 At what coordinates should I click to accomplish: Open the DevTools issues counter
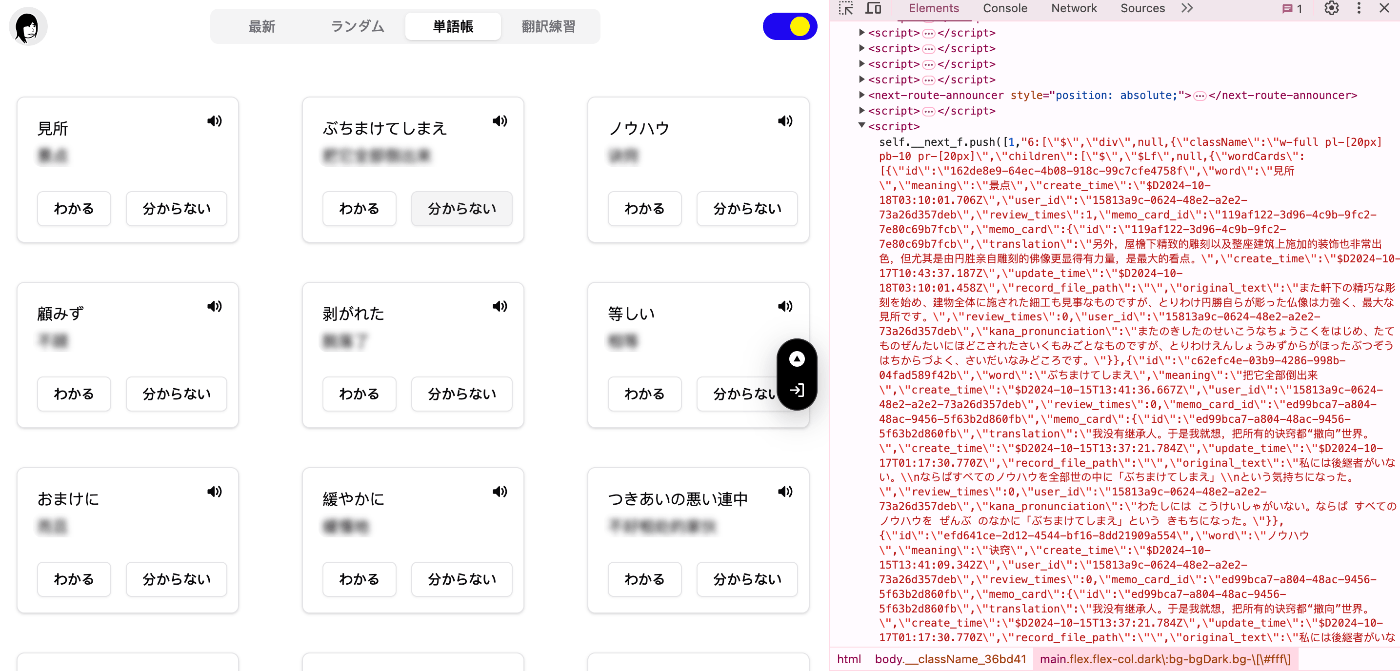[x=1293, y=8]
